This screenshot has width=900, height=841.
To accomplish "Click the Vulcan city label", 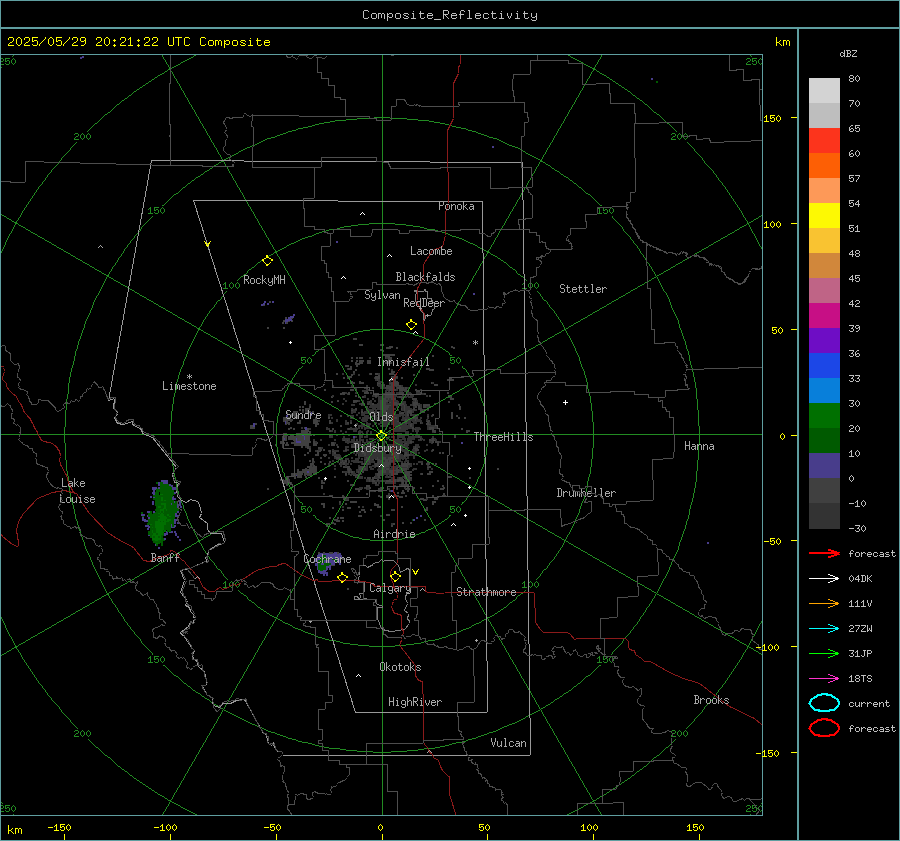I will [x=508, y=743].
